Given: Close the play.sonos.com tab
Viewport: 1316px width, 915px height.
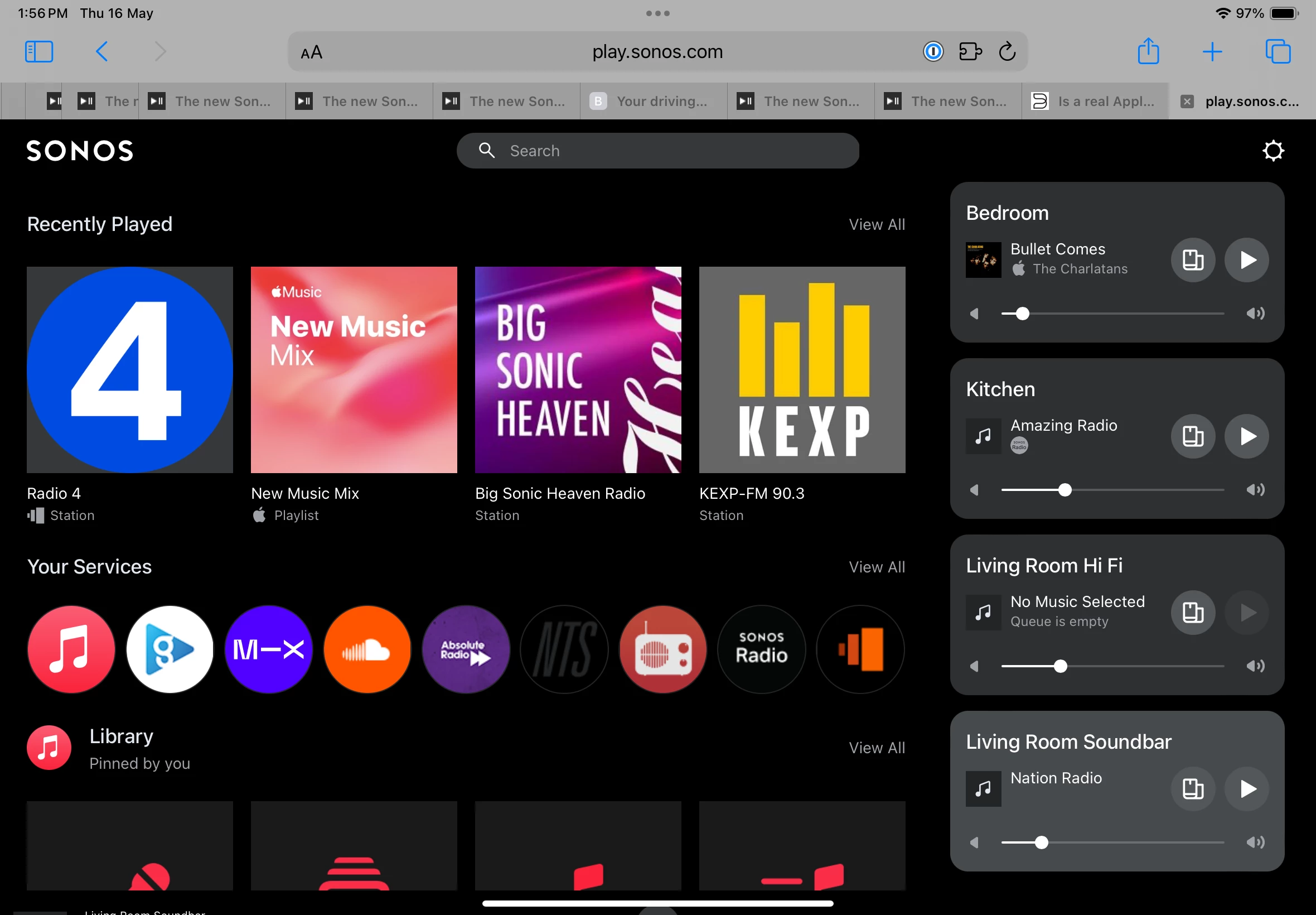Looking at the screenshot, I should (x=1187, y=102).
